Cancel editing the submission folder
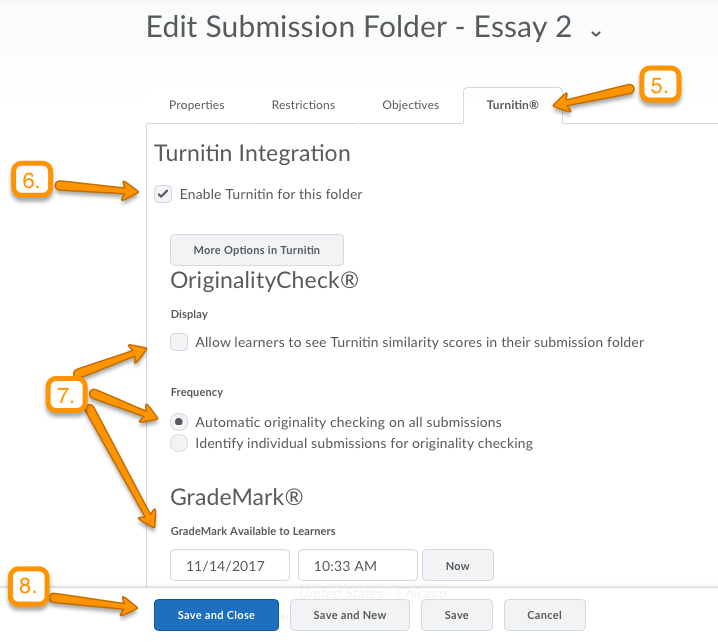The width and height of the screenshot is (718, 642). [x=544, y=615]
